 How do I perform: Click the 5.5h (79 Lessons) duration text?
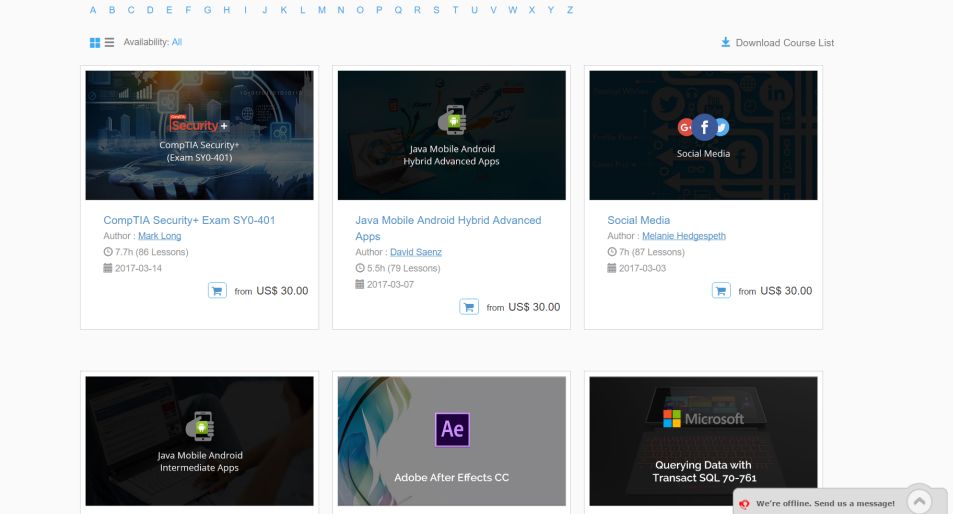(404, 269)
